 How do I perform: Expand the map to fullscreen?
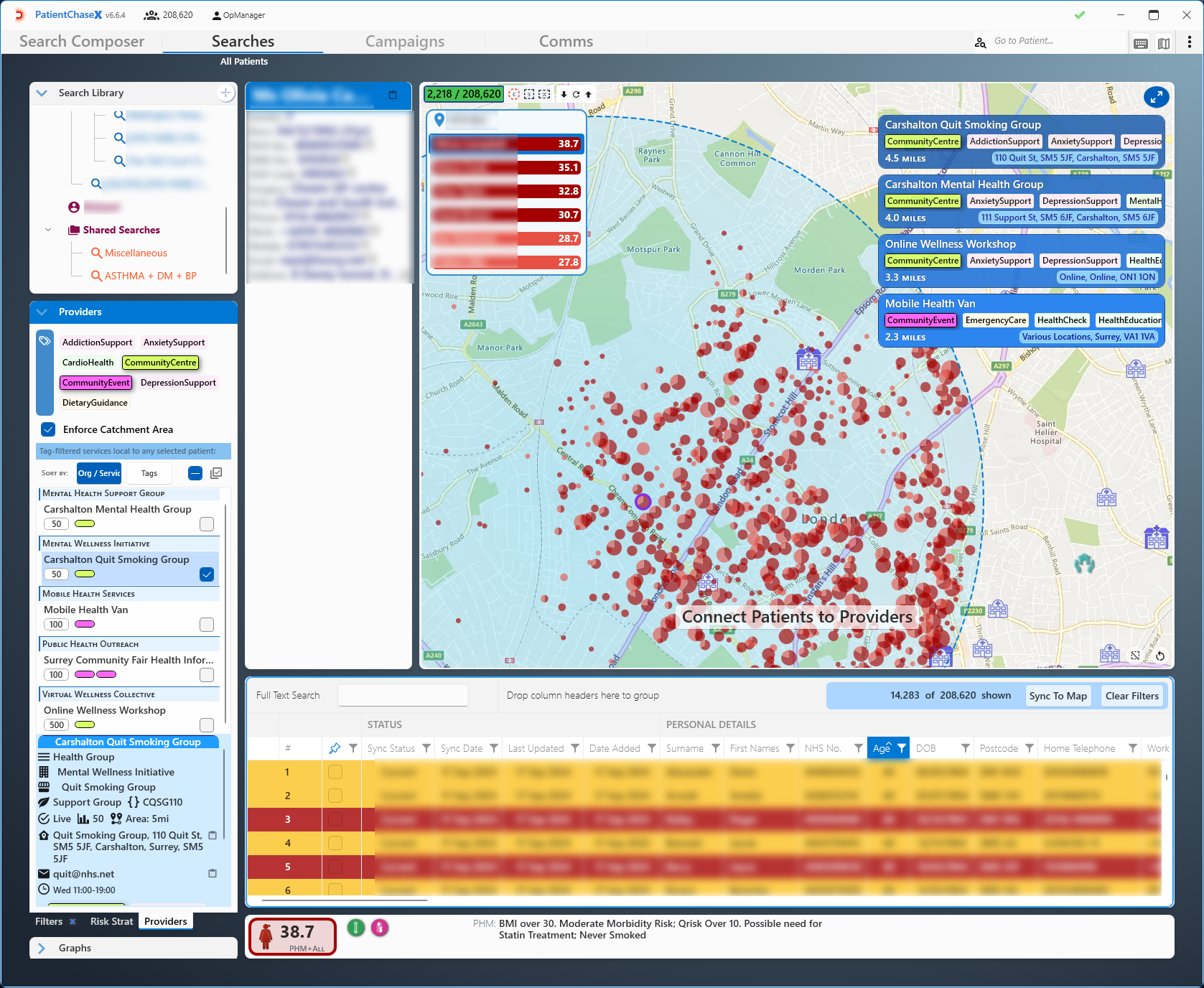(1156, 97)
